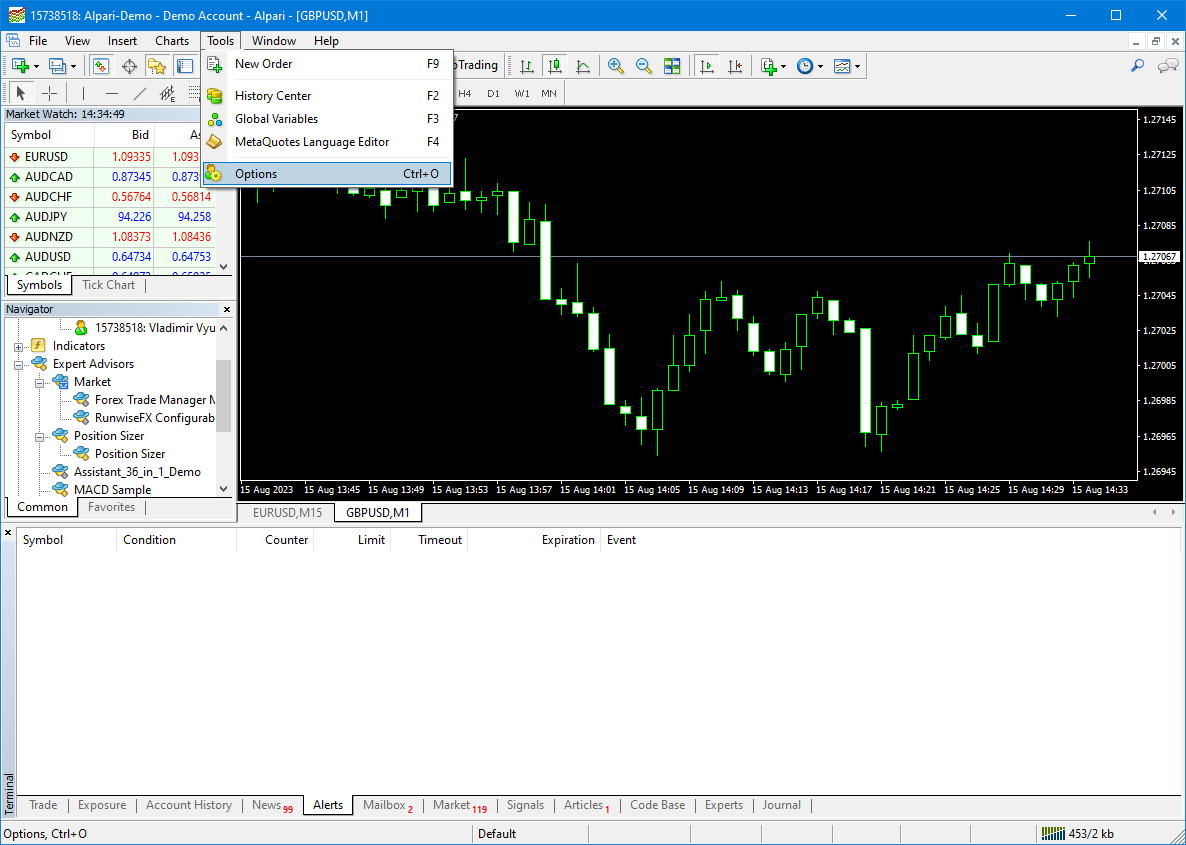Close the Terminal panel
Viewport: 1186px width, 845px height.
click(8, 533)
